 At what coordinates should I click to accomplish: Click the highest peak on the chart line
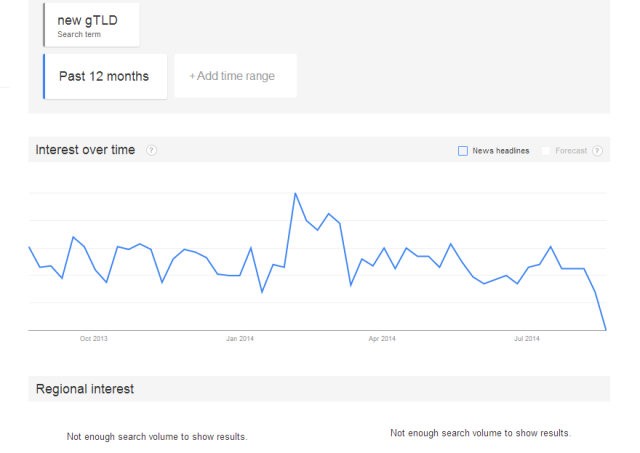click(x=295, y=193)
